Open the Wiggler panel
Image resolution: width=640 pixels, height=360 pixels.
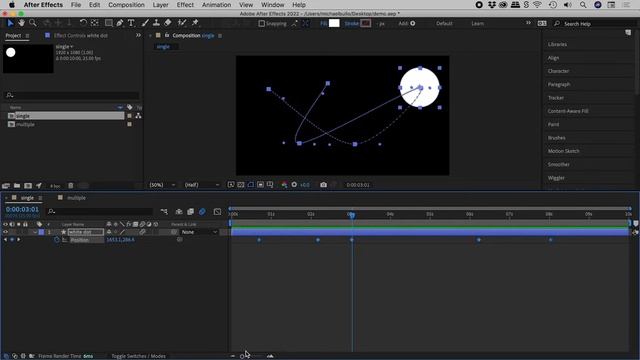pyautogui.click(x=556, y=178)
